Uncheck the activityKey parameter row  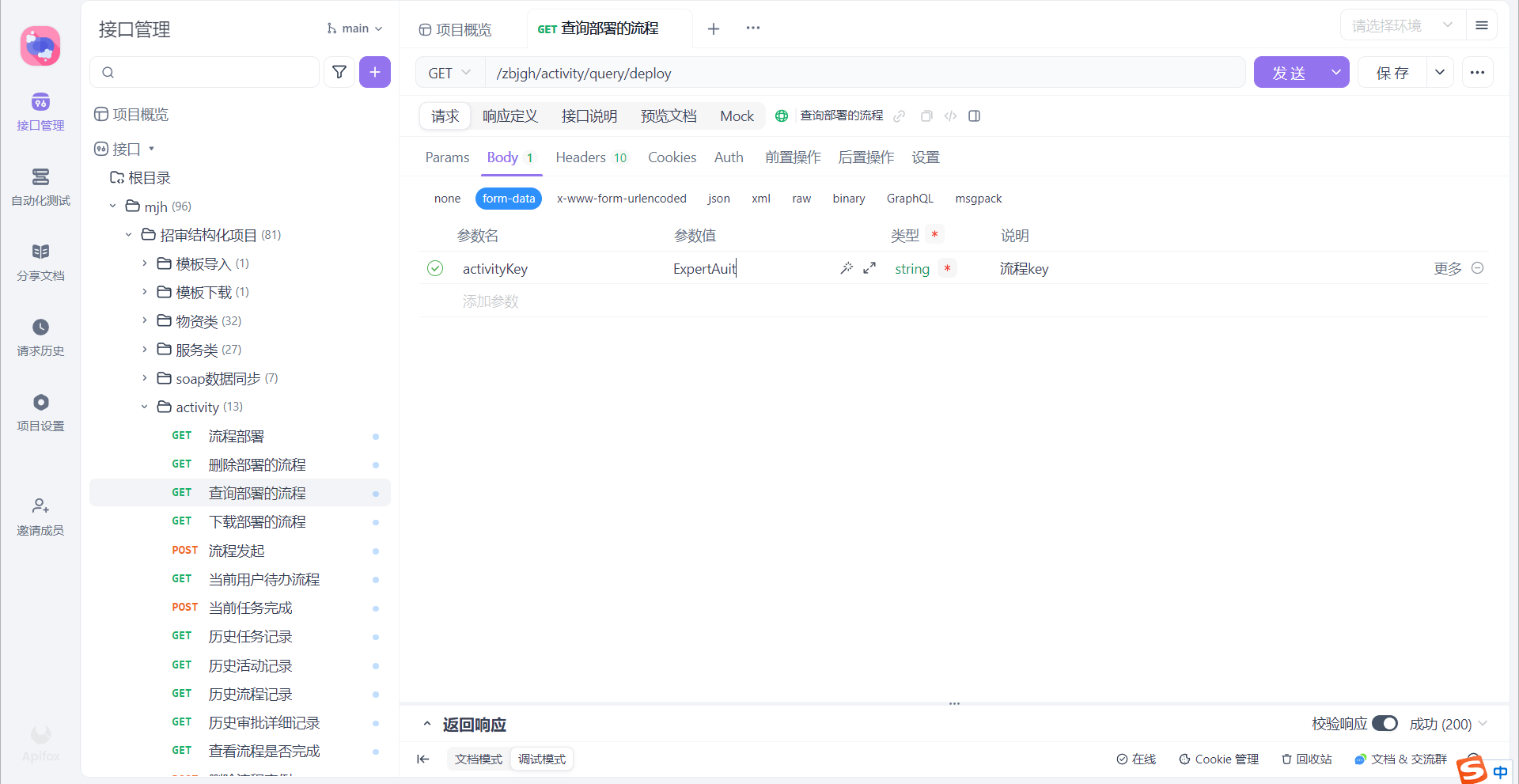coord(435,268)
